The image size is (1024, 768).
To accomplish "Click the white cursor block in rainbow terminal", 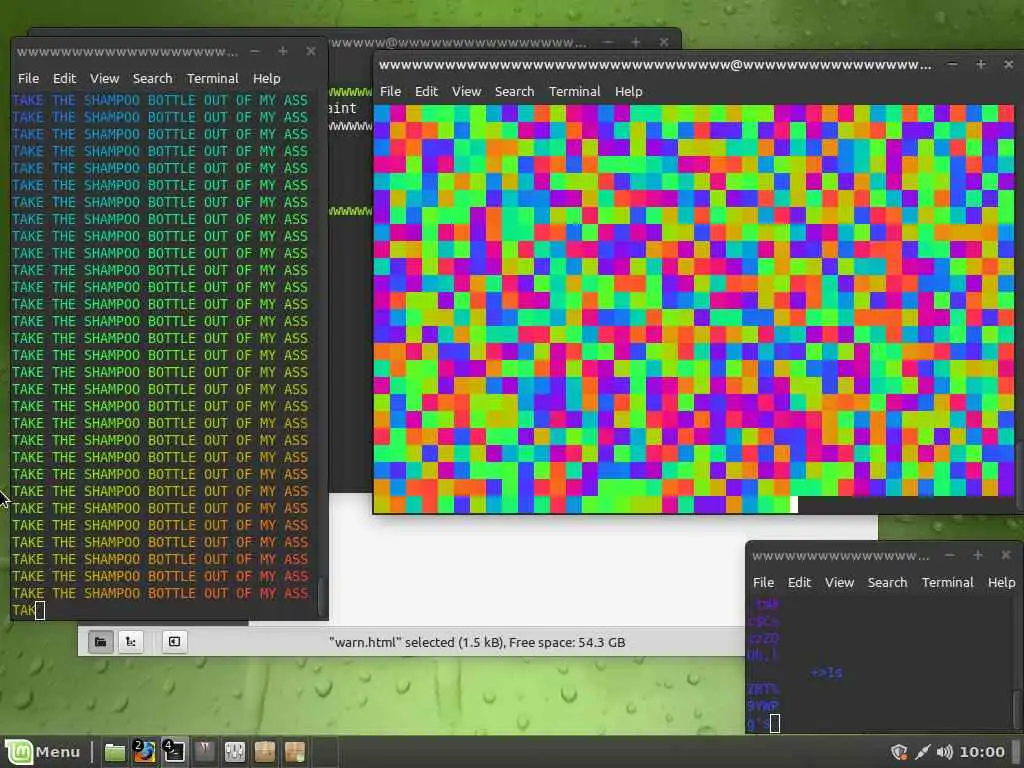I will click(794, 505).
